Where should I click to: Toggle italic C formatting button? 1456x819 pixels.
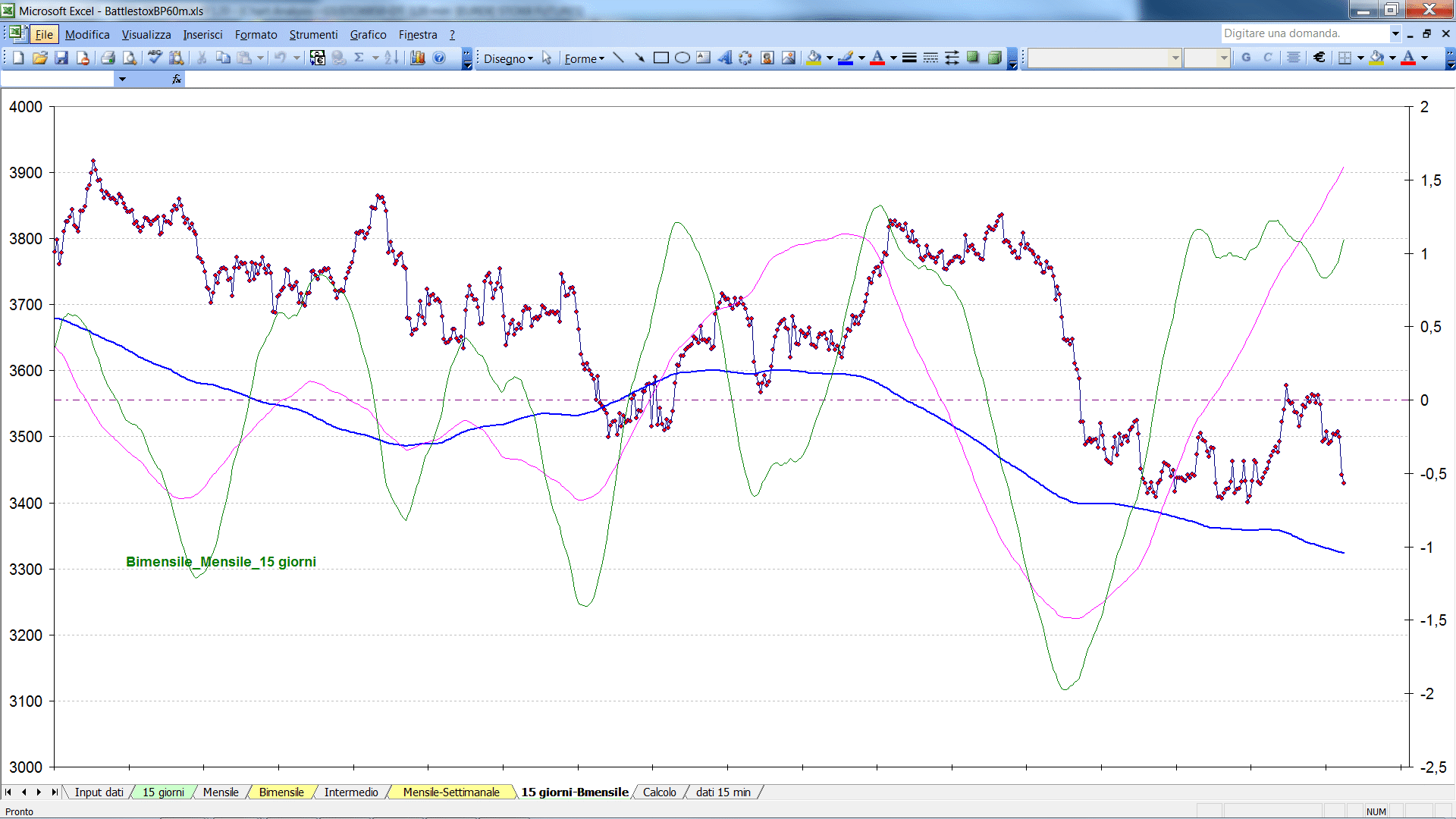[1267, 58]
